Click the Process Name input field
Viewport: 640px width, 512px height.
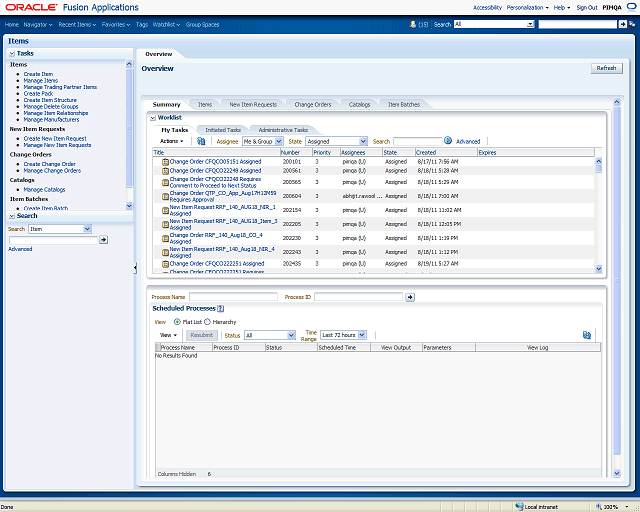pos(233,297)
